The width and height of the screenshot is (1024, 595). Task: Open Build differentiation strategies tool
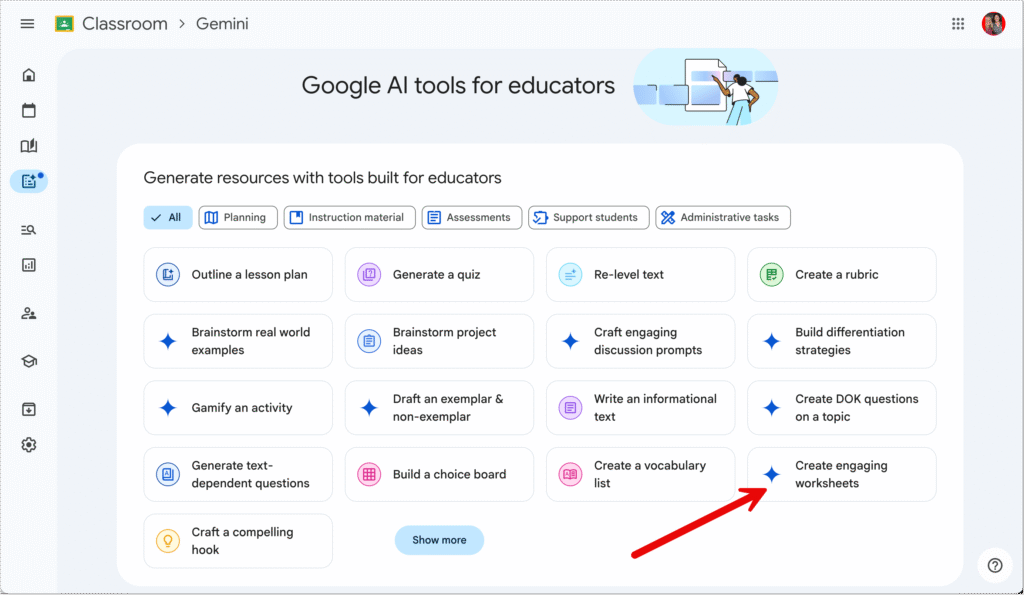tap(841, 341)
